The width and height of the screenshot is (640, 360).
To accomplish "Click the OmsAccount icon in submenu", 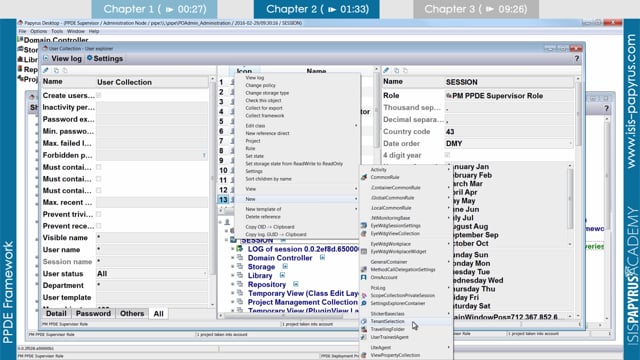I will point(364,277).
